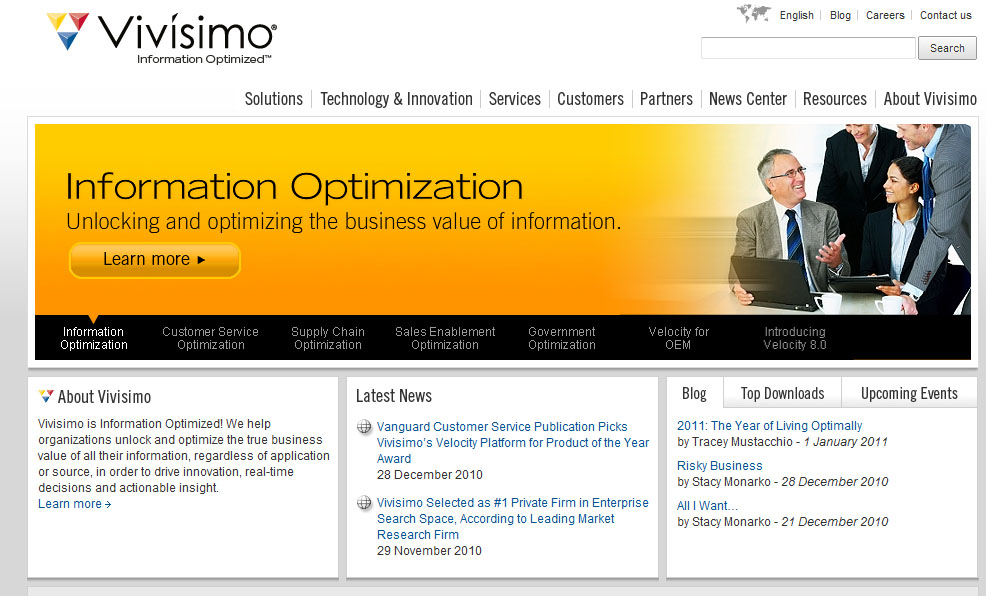Open the Risky Business blog post
This screenshot has width=986, height=596.
point(719,466)
